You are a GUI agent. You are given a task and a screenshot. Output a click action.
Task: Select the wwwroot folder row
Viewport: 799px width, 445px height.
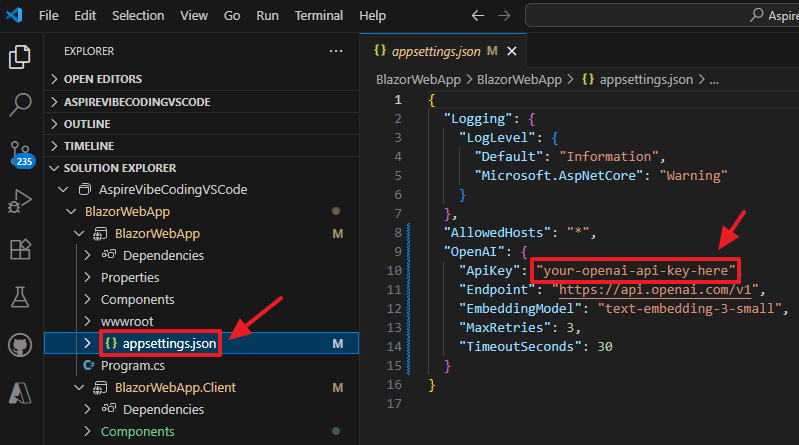click(x=201, y=321)
